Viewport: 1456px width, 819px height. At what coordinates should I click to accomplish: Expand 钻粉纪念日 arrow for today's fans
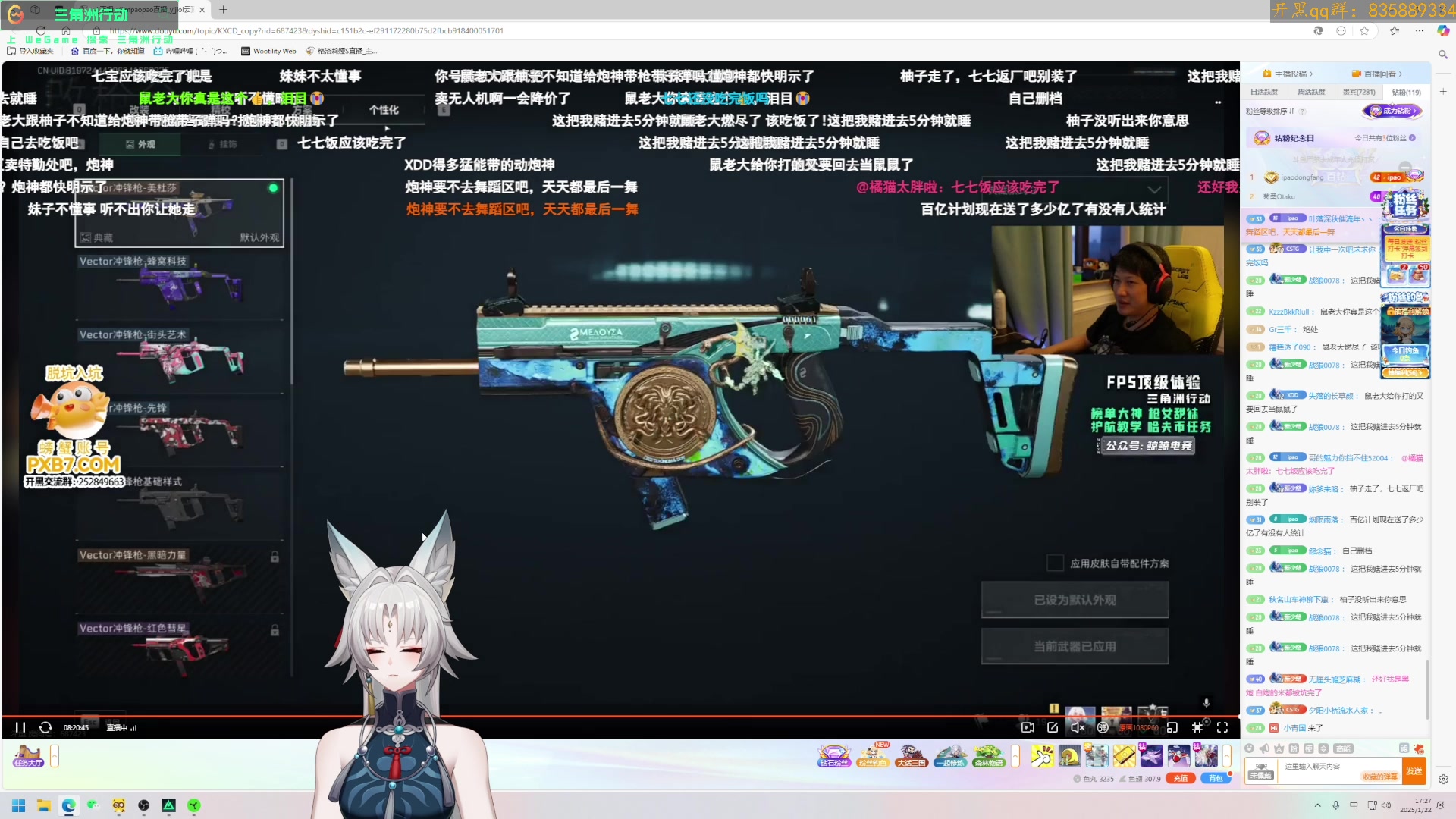click(1412, 138)
